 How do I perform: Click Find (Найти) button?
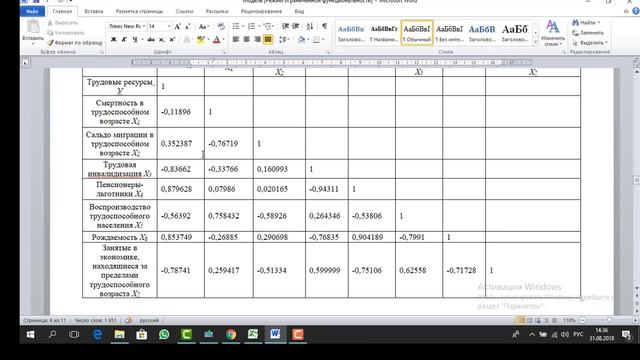click(x=585, y=22)
